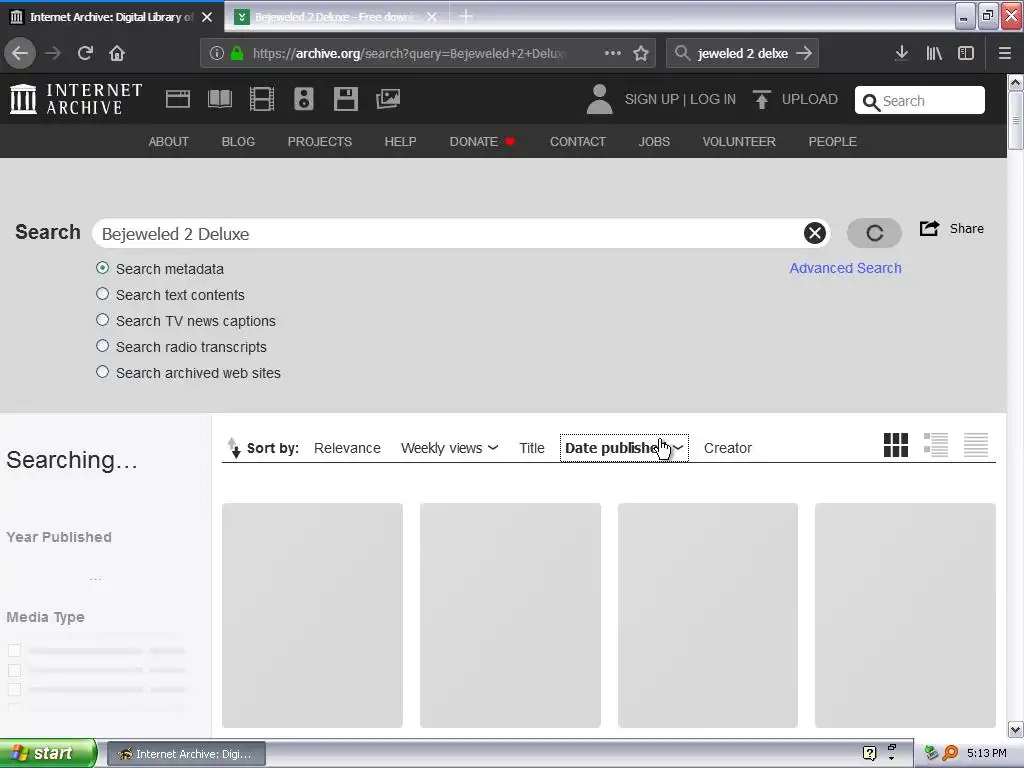
Task: Reload the page in Firefox
Action: (x=85, y=53)
